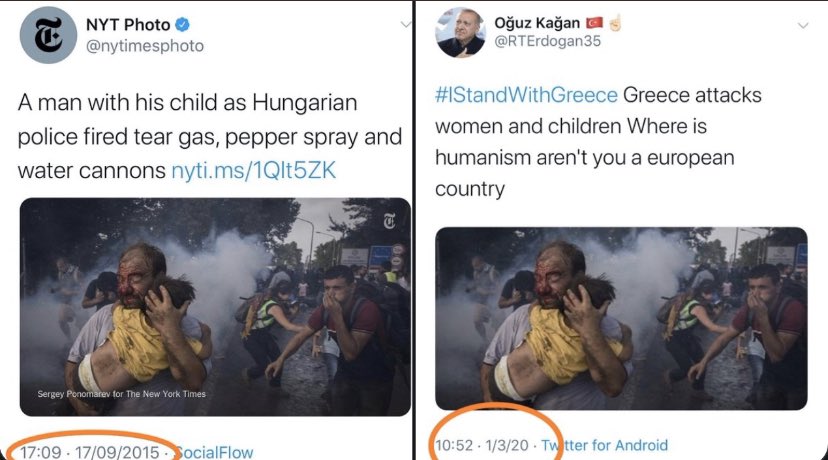Viewport: 828px width, 460px height.
Task: Click the 17:09 · 17/09/2015 timestamp
Action: coord(90,452)
